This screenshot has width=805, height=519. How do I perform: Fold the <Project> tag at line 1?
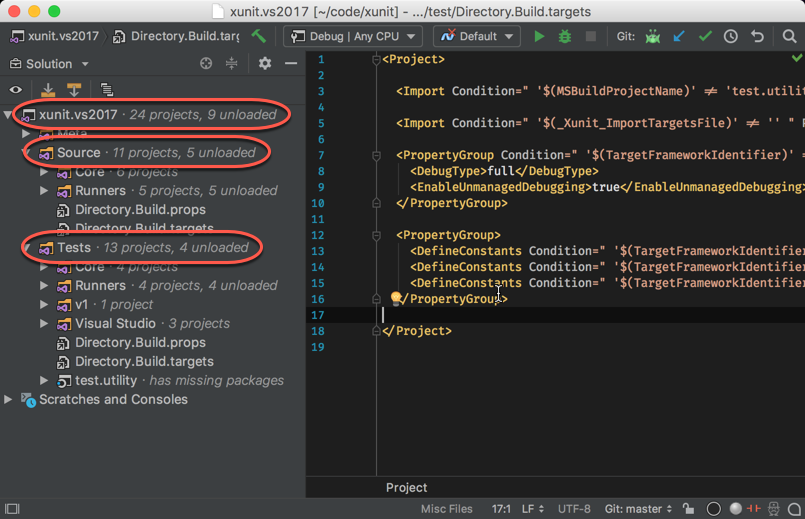coord(376,60)
